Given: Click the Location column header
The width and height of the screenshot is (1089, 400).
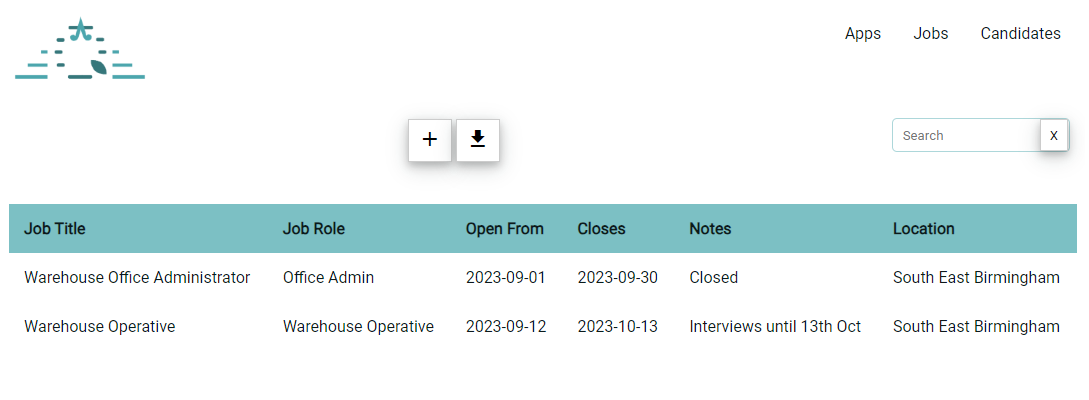Looking at the screenshot, I should point(924,229).
